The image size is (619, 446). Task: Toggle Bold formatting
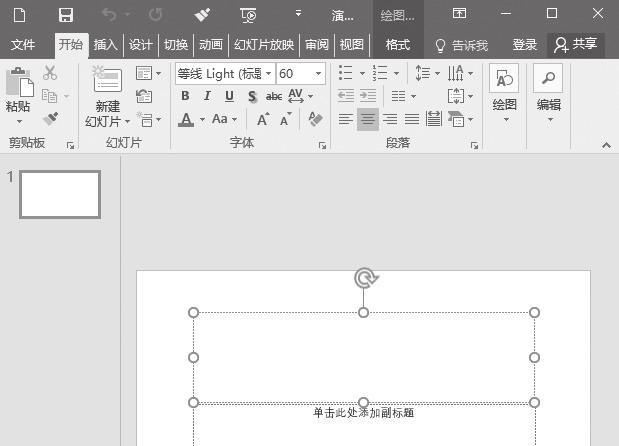click(185, 96)
